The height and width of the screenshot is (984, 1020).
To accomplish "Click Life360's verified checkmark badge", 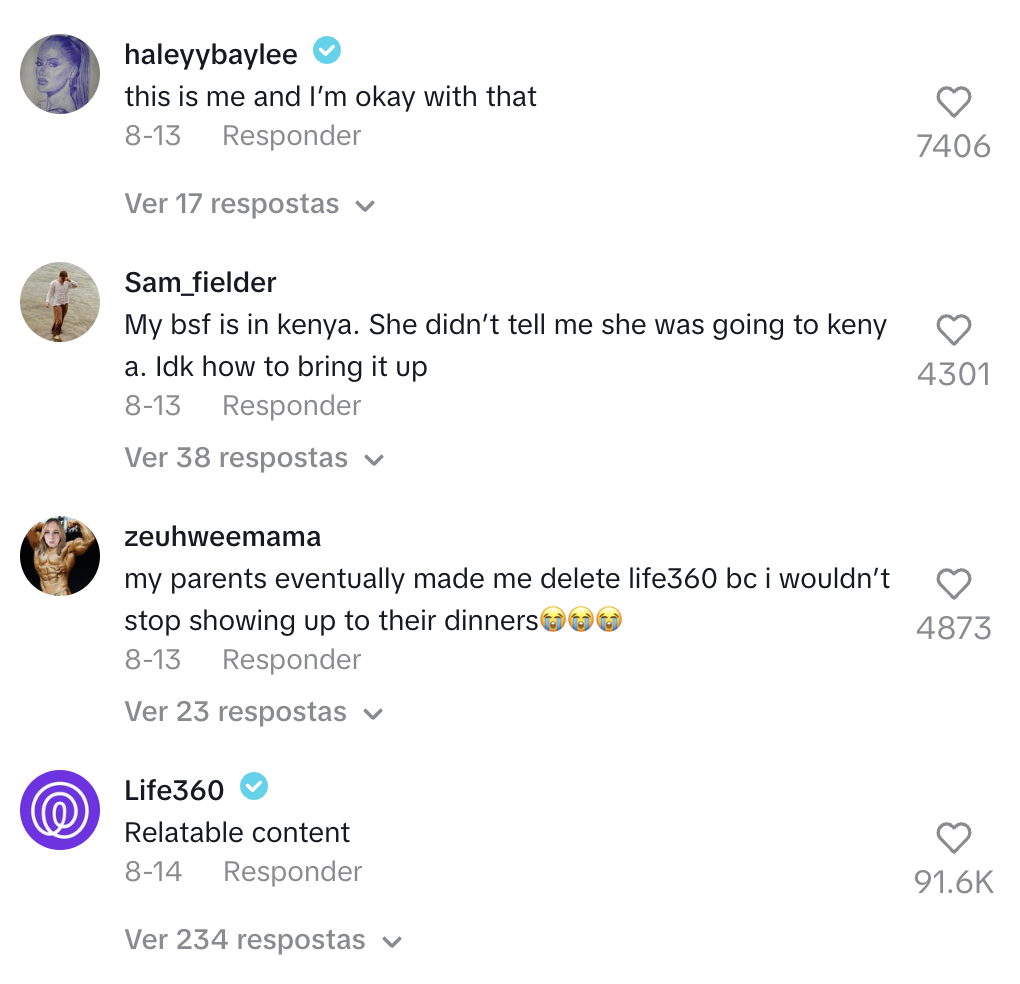I will click(x=254, y=787).
